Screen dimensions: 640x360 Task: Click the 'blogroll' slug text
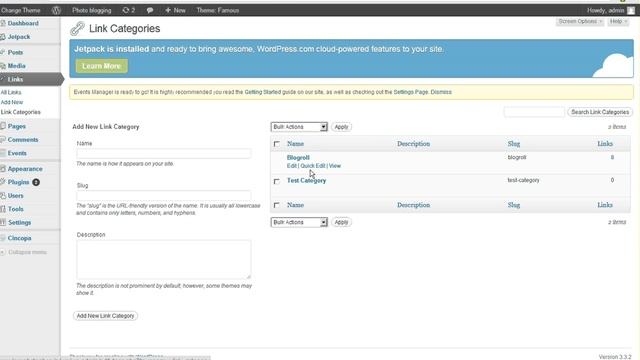[x=517, y=157]
